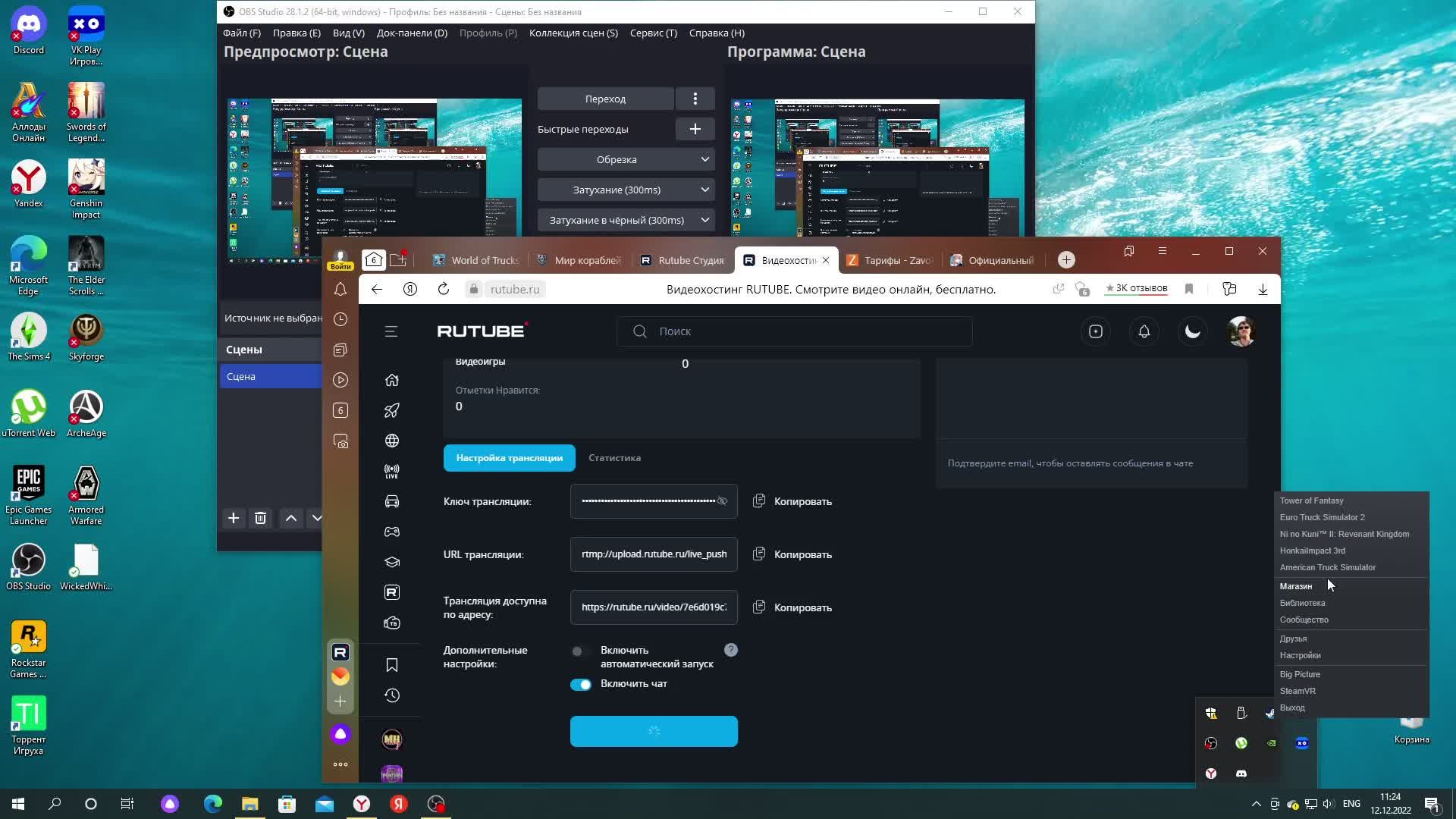This screenshot has height=819, width=1456.
Task: Click the rocket icon in Rutube sidebar
Action: [391, 410]
